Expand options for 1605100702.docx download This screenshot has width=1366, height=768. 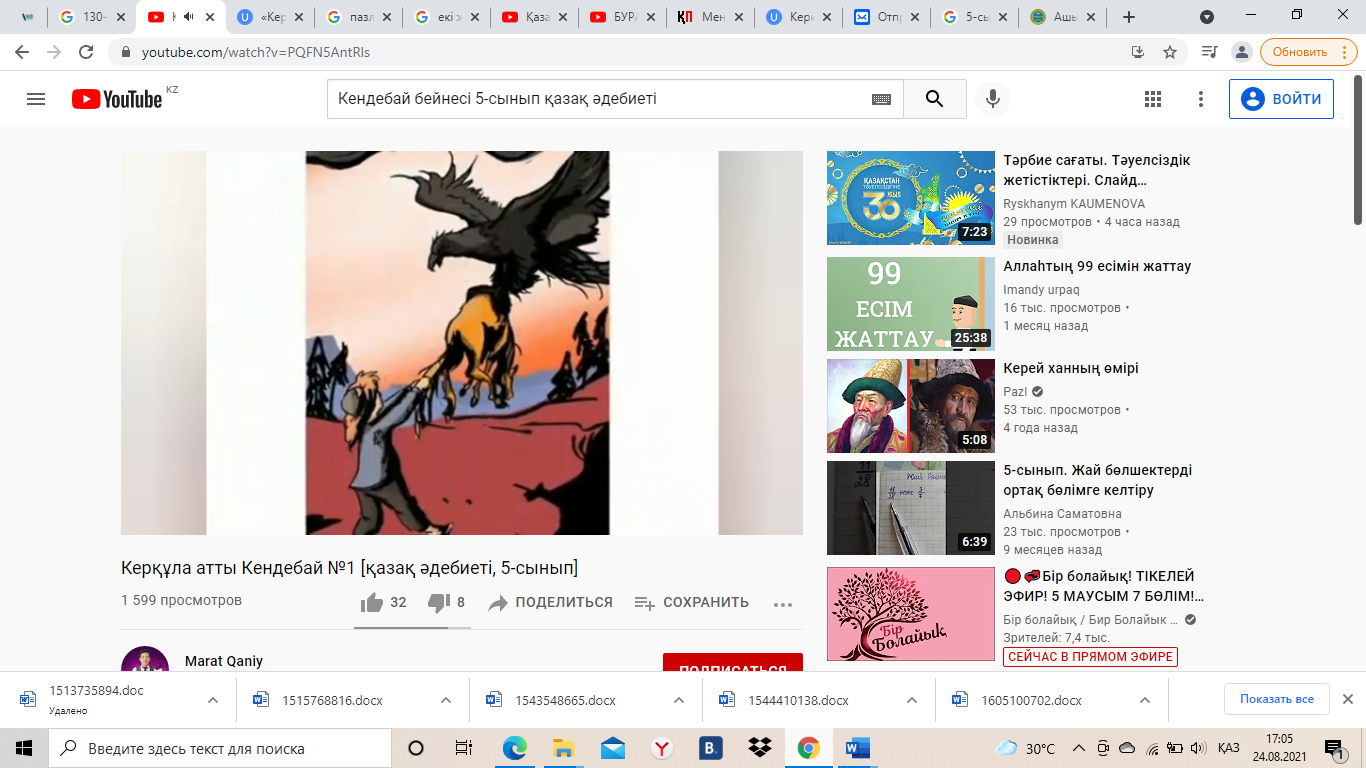pos(1145,700)
